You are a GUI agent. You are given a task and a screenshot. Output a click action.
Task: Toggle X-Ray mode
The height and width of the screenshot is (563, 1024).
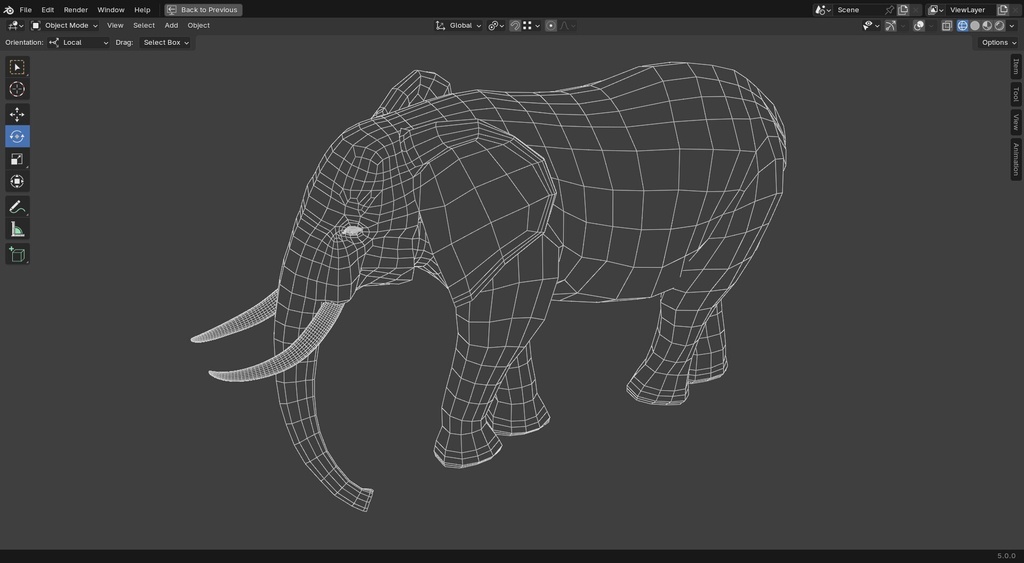tap(946, 25)
